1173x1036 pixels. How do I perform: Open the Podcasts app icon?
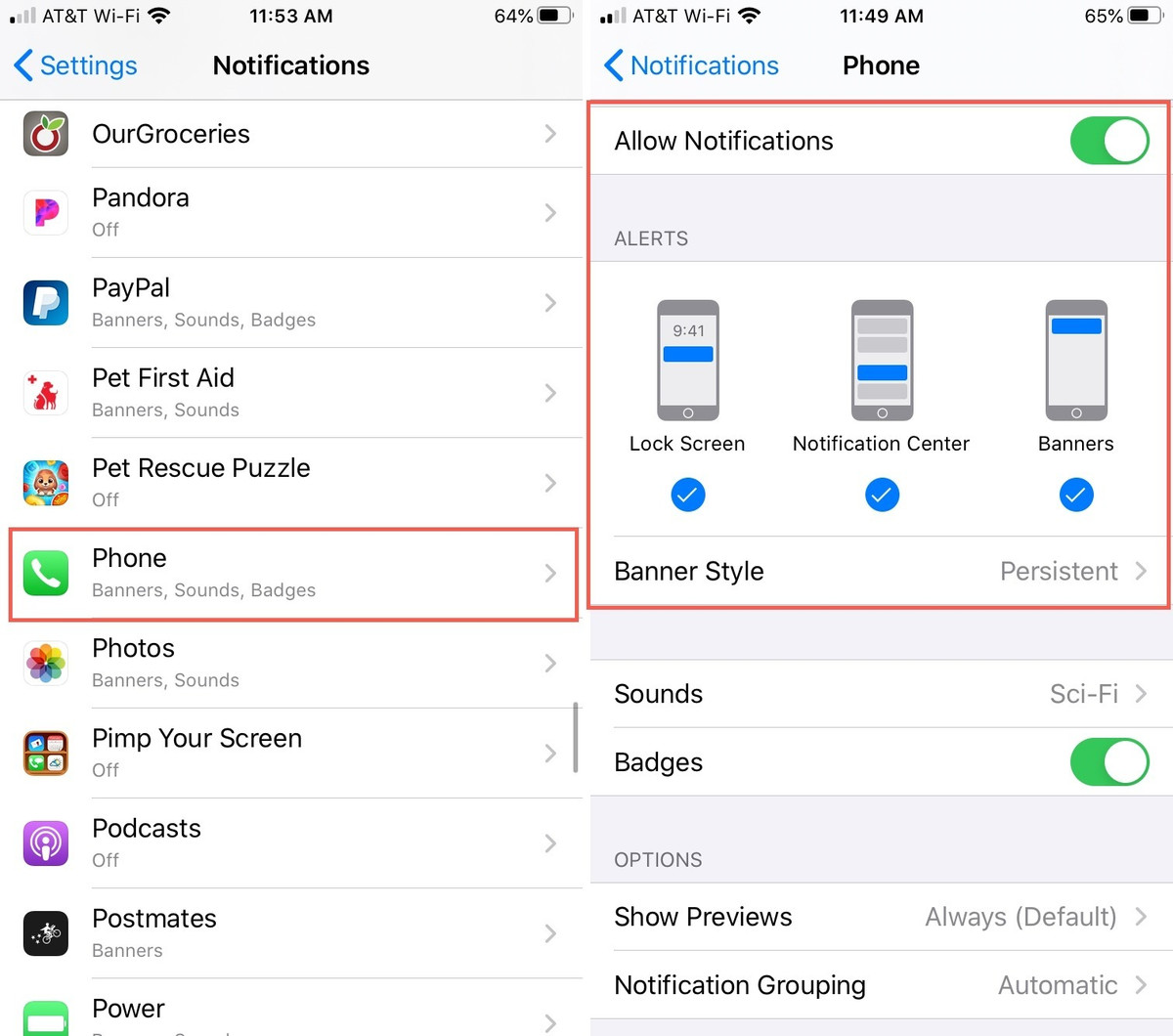46,843
